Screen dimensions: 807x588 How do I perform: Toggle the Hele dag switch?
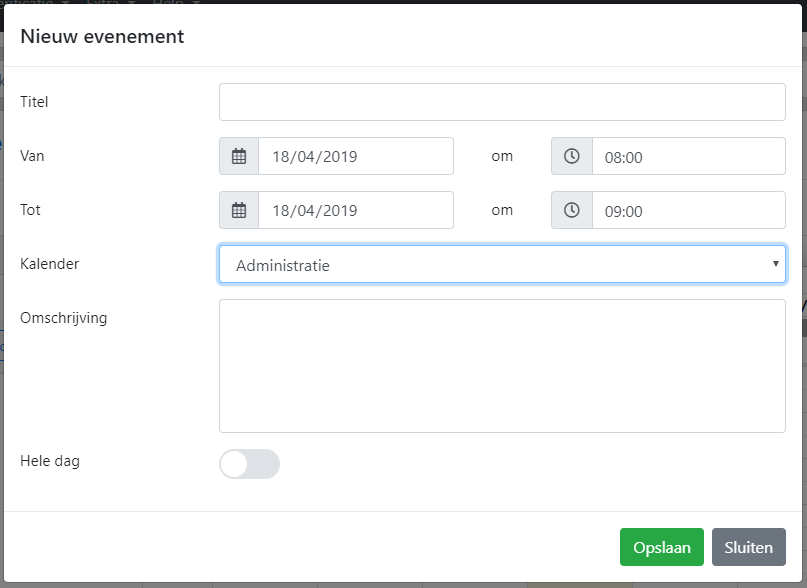(250, 464)
